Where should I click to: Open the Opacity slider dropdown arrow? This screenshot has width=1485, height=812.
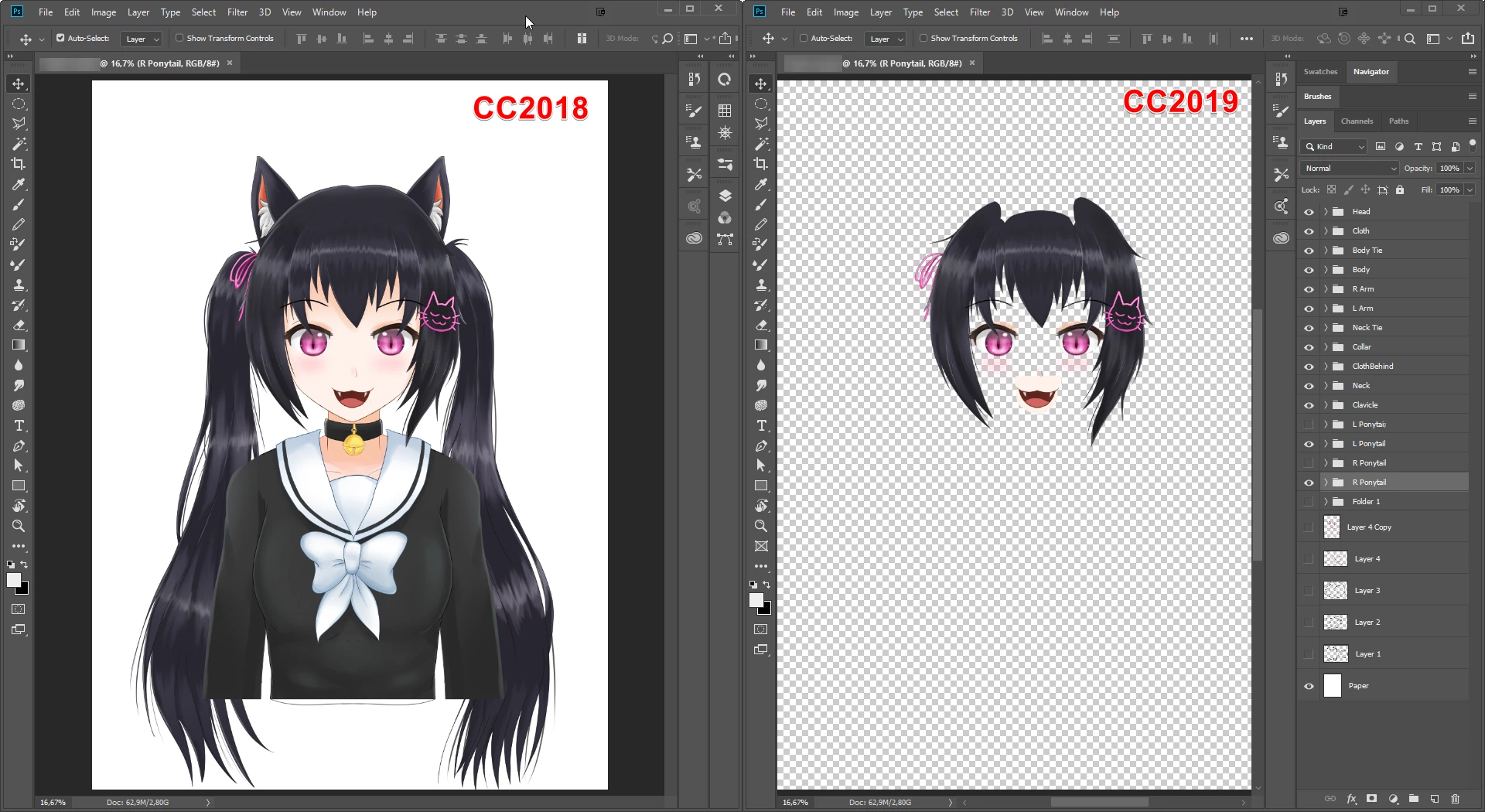[x=1470, y=168]
